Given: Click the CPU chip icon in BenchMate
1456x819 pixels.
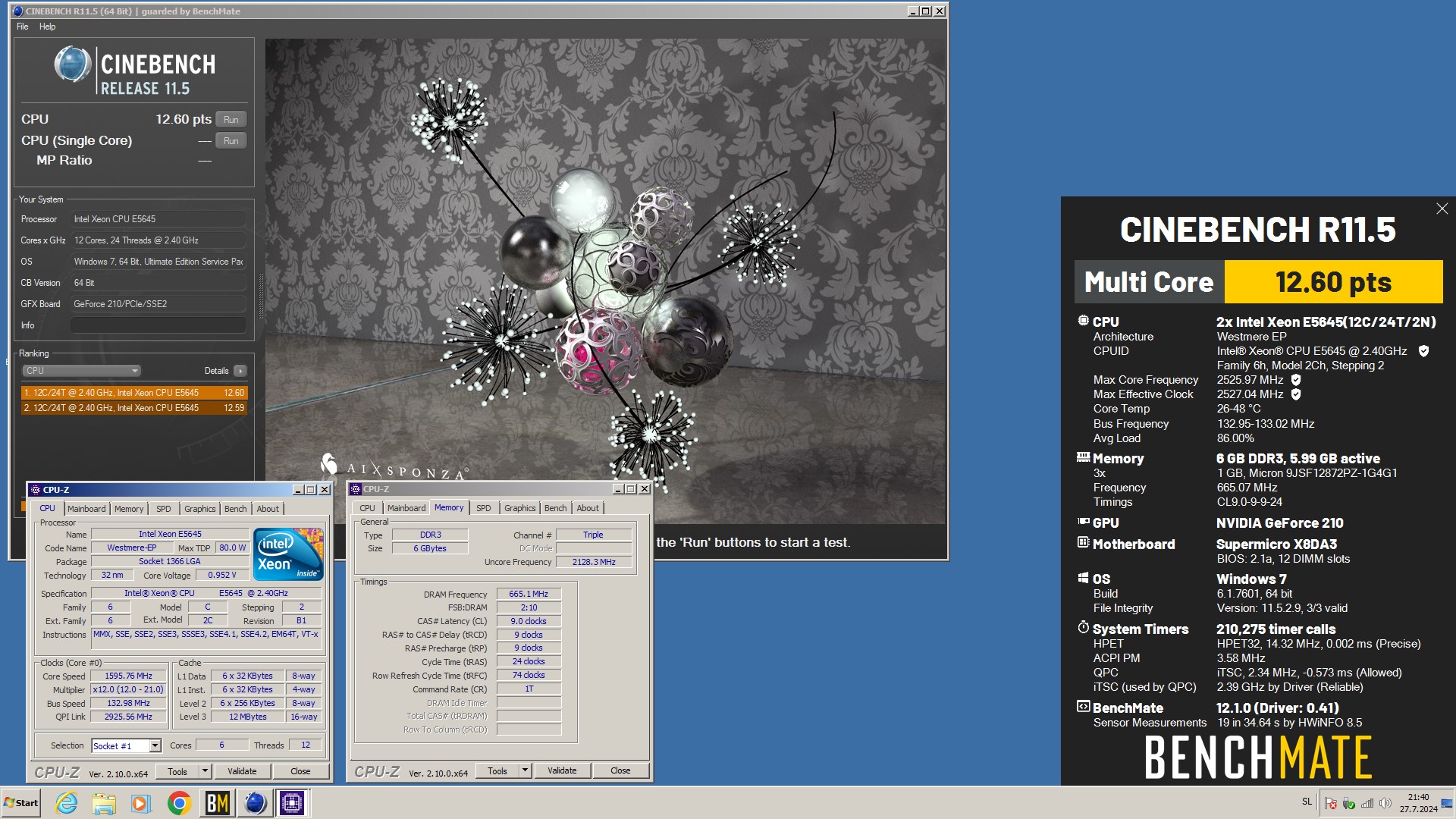Looking at the screenshot, I should (1083, 321).
